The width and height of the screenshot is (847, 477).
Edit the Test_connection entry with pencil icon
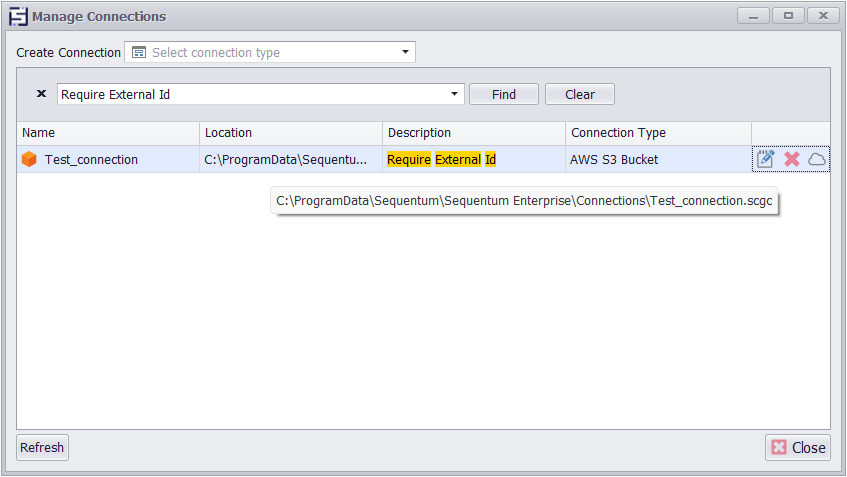pos(765,159)
